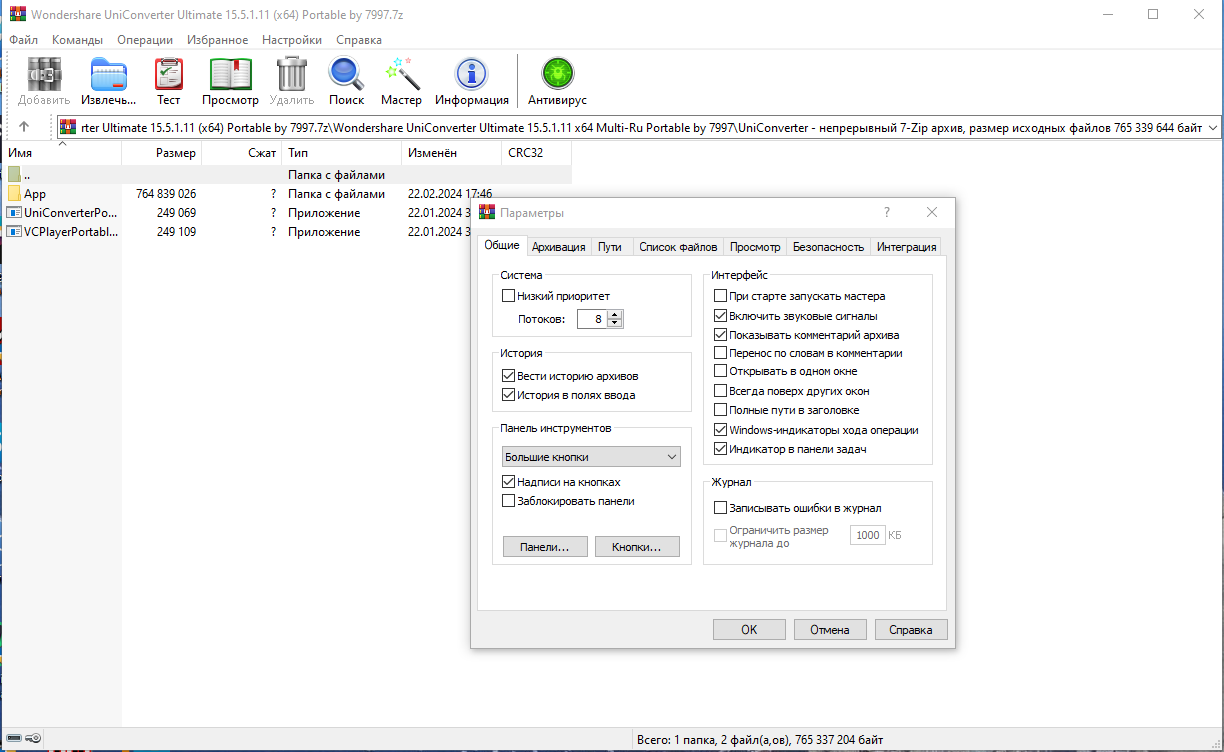Enable При старте запускать мастера
This screenshot has width=1224, height=752.
720,296
